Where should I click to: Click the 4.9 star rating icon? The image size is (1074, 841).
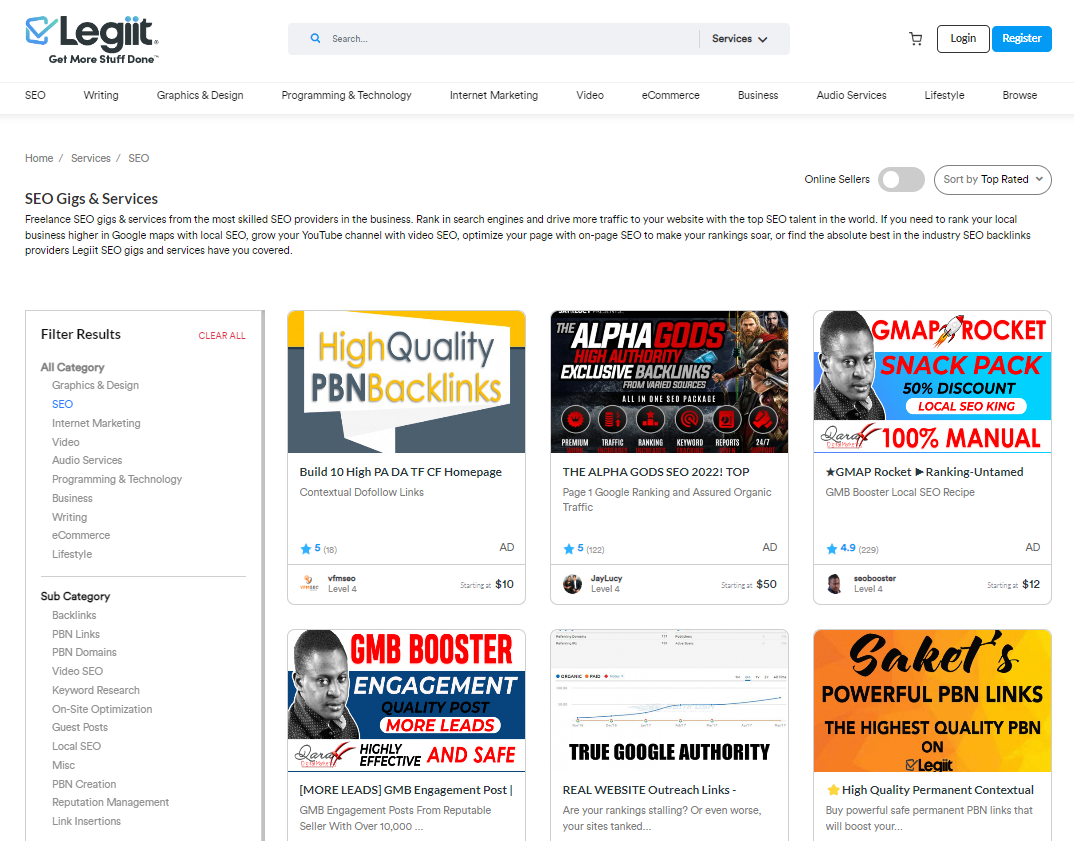point(832,549)
